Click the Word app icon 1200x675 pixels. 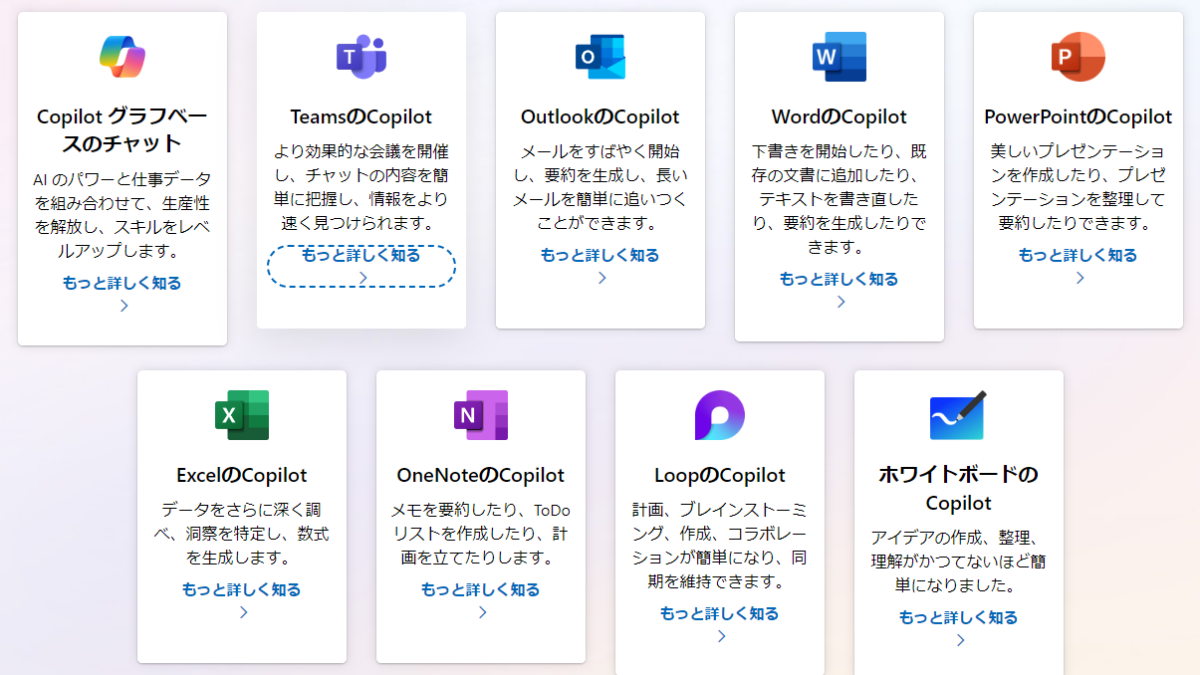click(x=838, y=56)
